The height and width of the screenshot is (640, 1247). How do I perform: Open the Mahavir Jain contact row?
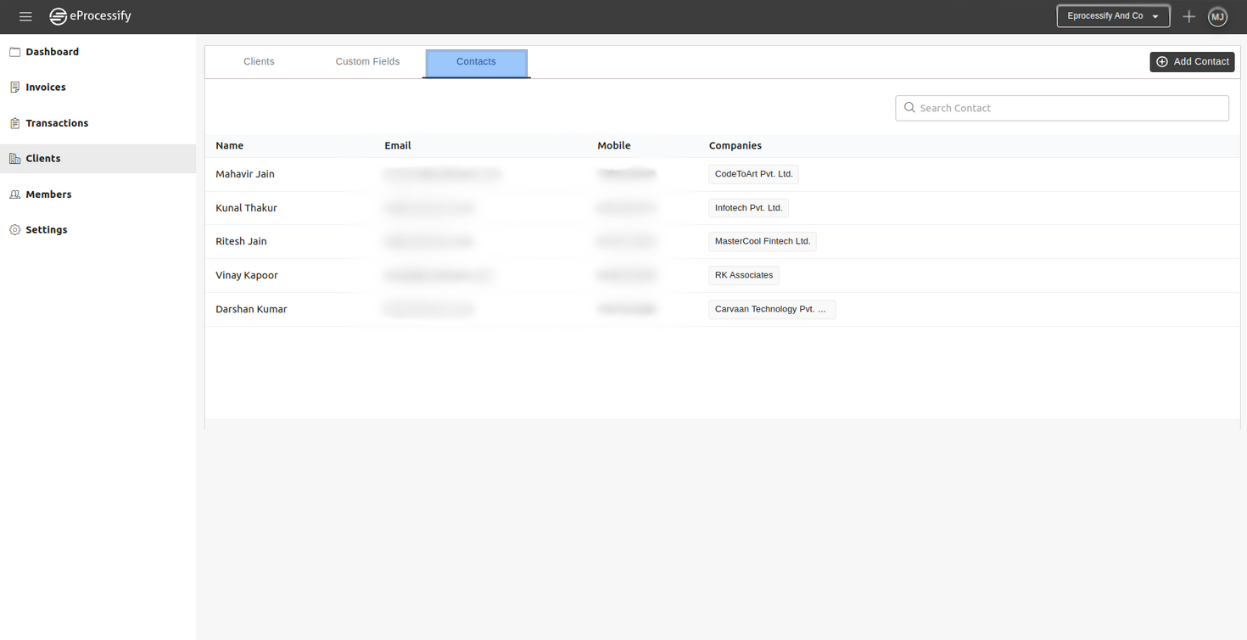pos(245,174)
